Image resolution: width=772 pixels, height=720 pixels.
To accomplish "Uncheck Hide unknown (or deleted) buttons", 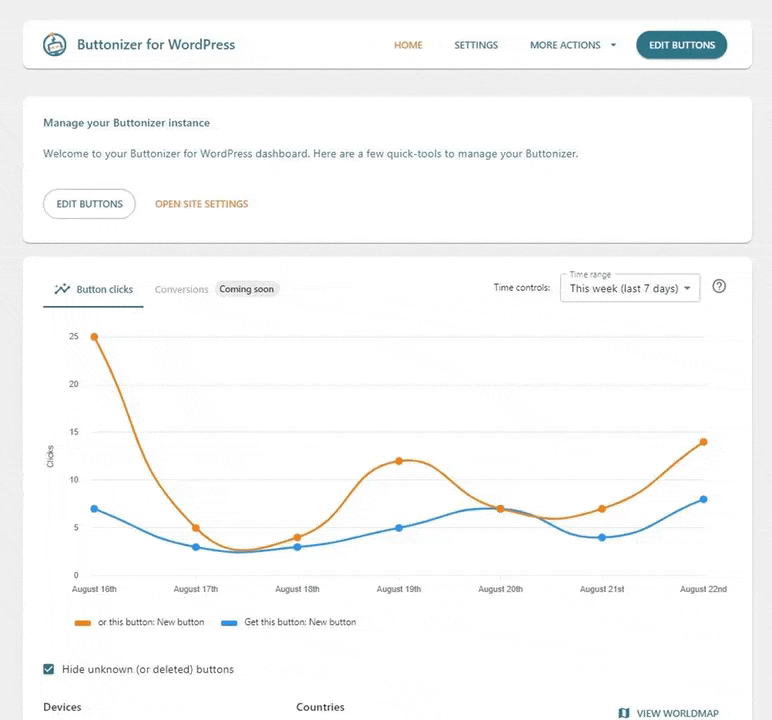I will click(x=49, y=669).
